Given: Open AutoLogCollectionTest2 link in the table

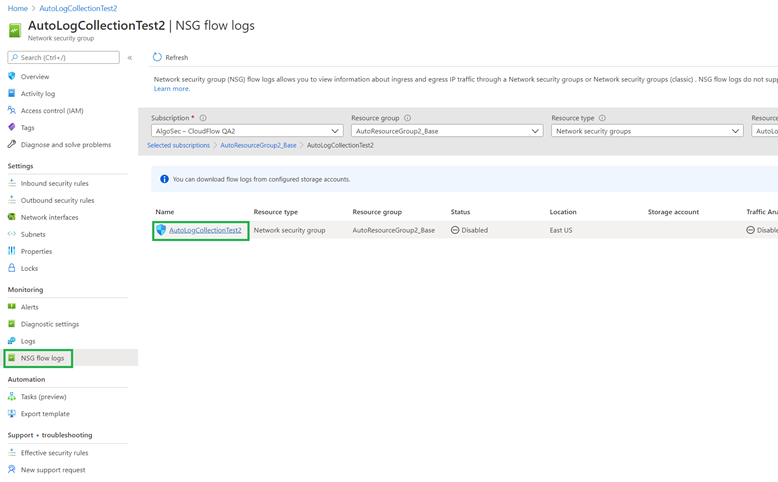Looking at the screenshot, I should point(205,230).
